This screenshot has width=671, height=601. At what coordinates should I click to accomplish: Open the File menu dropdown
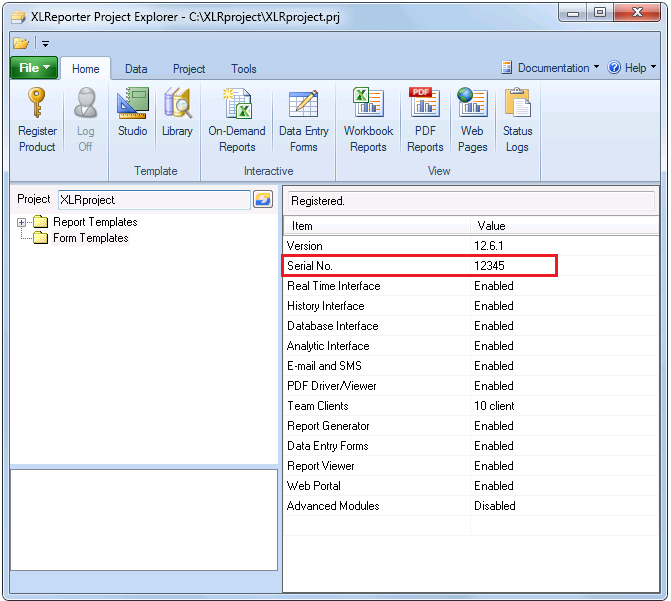pos(34,68)
